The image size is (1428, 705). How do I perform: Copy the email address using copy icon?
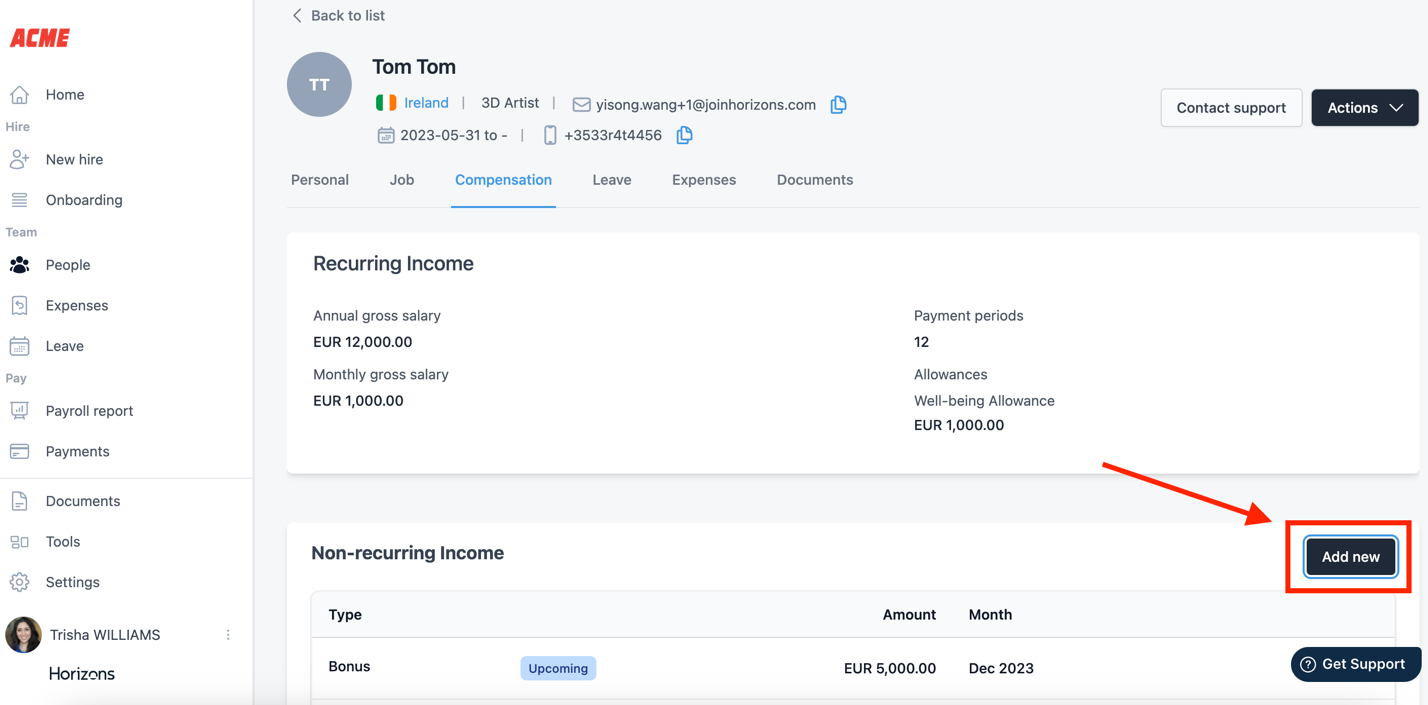[838, 104]
